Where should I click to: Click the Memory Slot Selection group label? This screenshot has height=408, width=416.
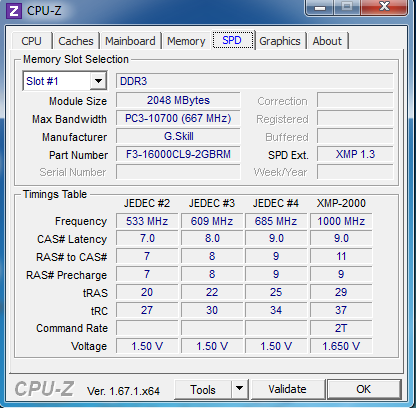[x=76, y=59]
